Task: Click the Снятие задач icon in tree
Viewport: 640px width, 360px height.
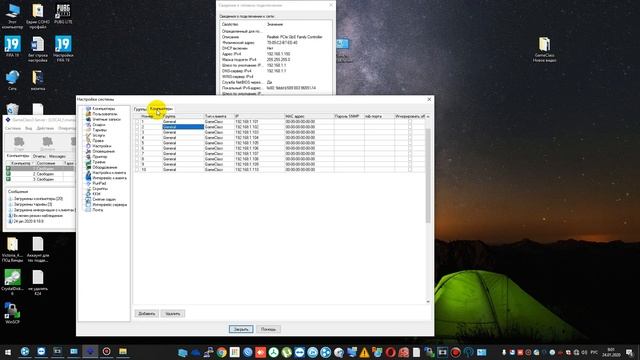Action: pos(88,200)
